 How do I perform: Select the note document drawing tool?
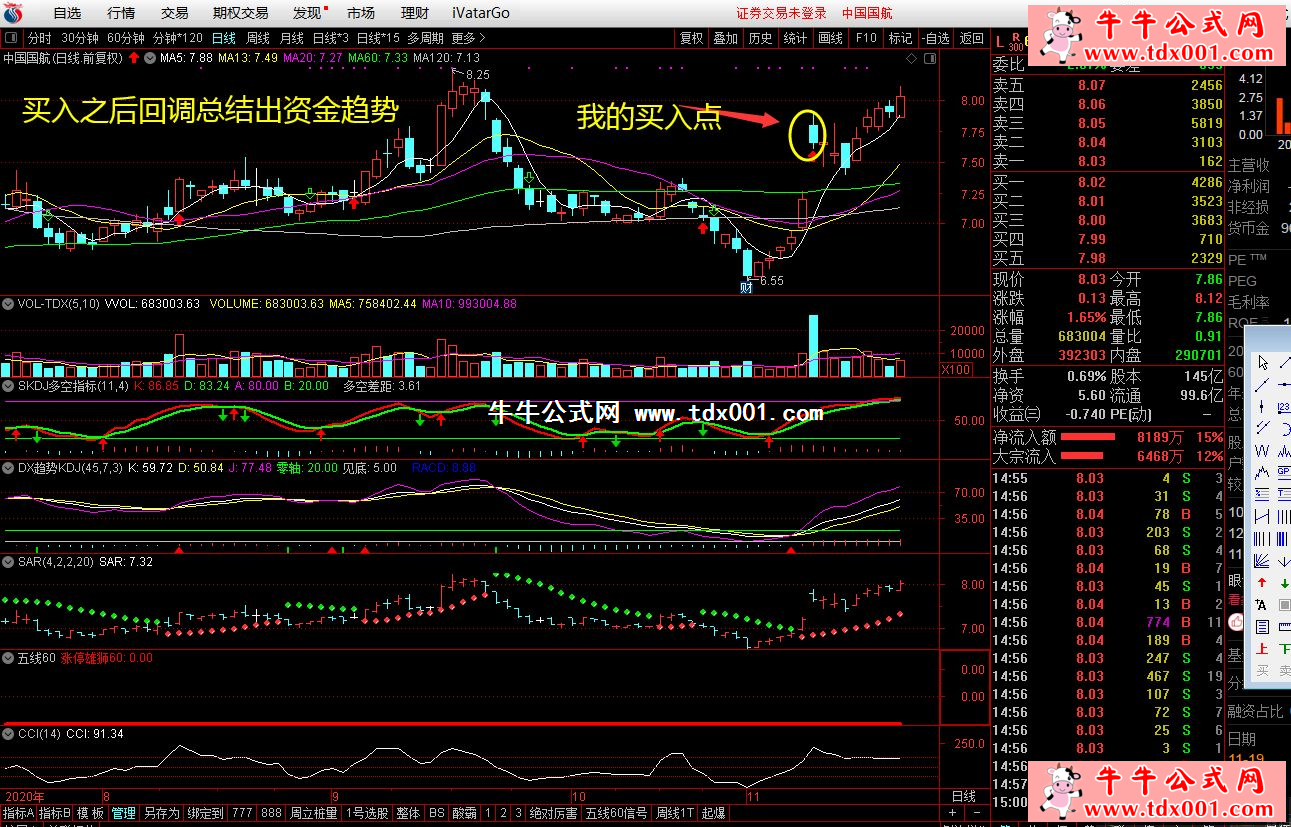pyautogui.click(x=1262, y=627)
